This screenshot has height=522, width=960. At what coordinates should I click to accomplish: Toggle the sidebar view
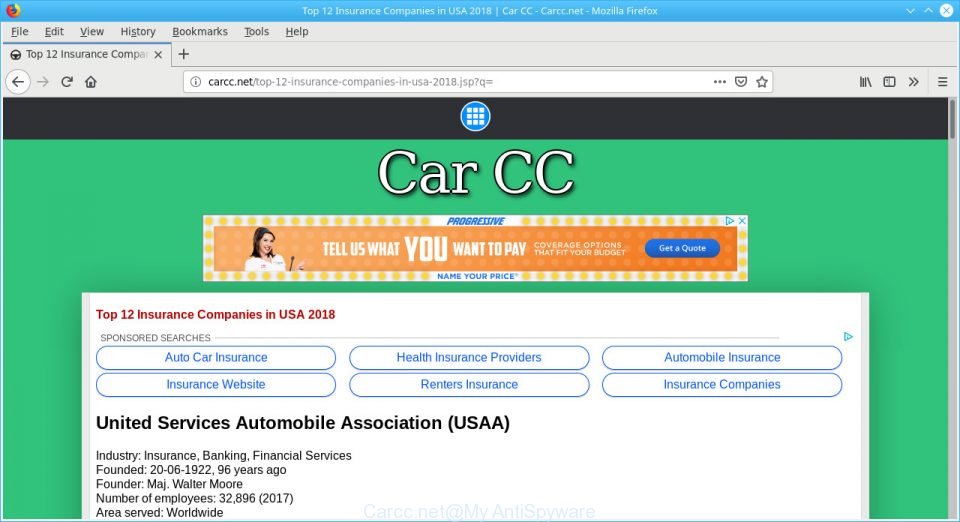tap(889, 81)
